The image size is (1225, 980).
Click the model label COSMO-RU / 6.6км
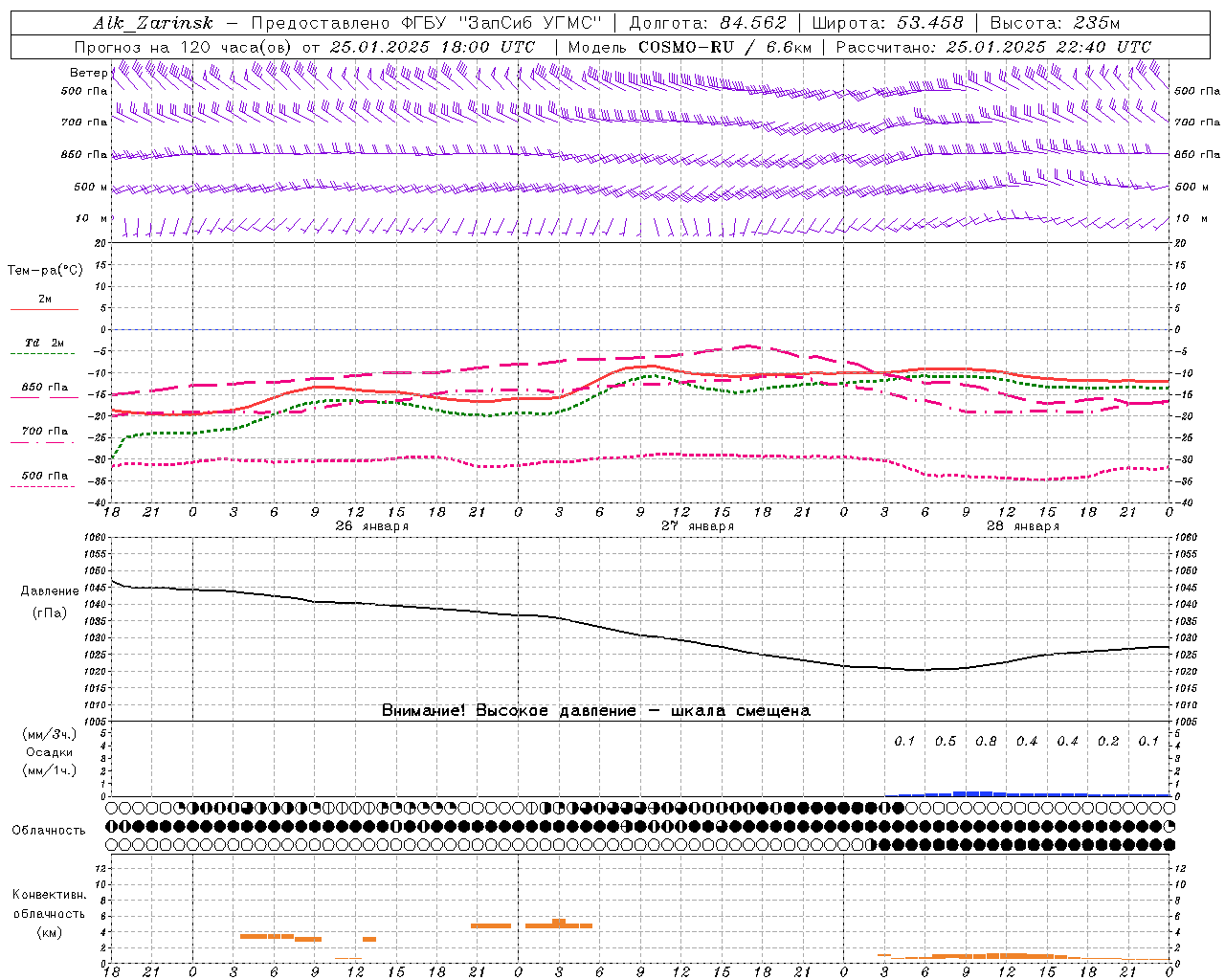pyautogui.click(x=724, y=47)
